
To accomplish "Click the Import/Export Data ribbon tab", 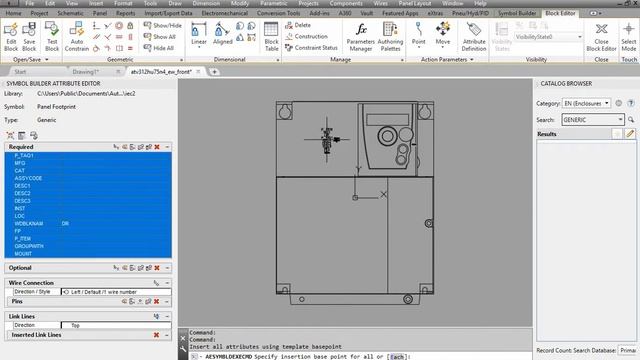I will click(168, 13).
